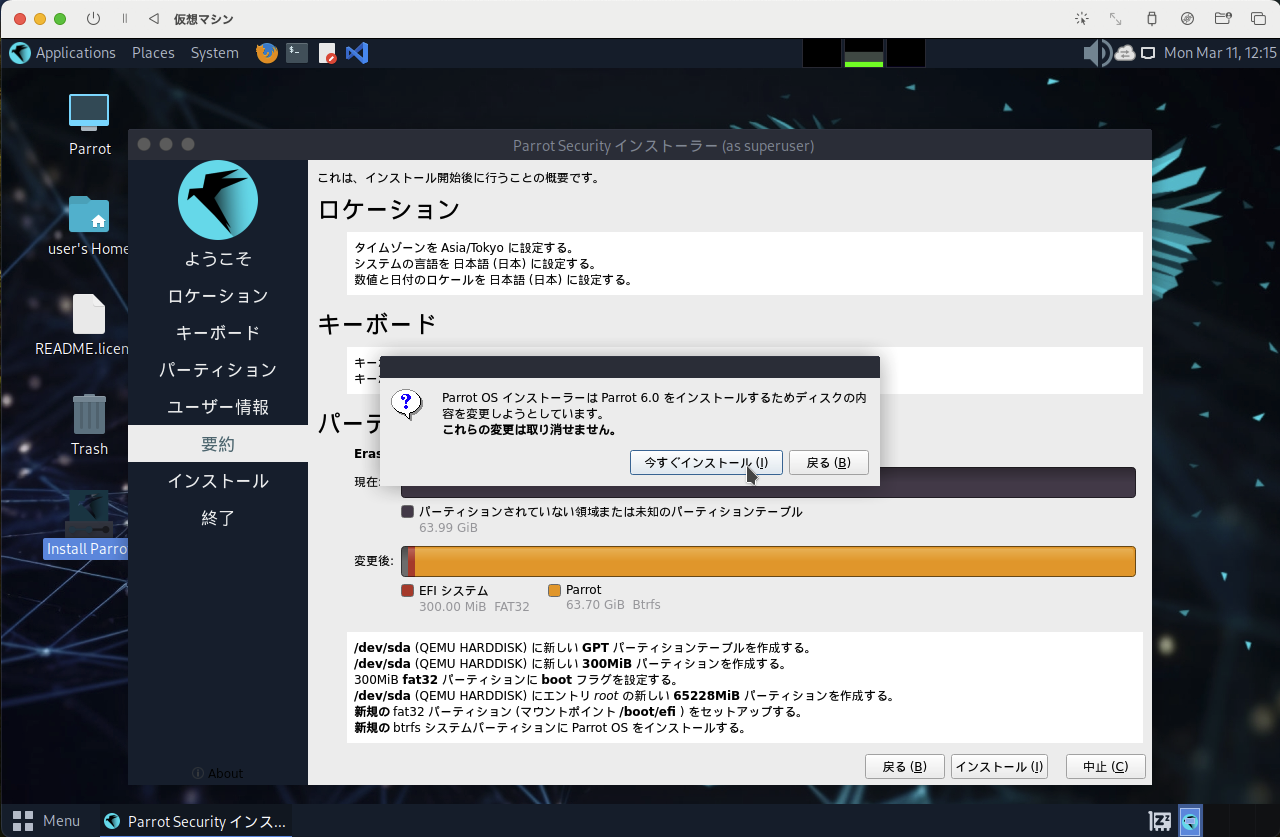Screen dimensions: 1280x837
Task: Click the back triangle icon in the VM toolbar
Action: point(153,19)
